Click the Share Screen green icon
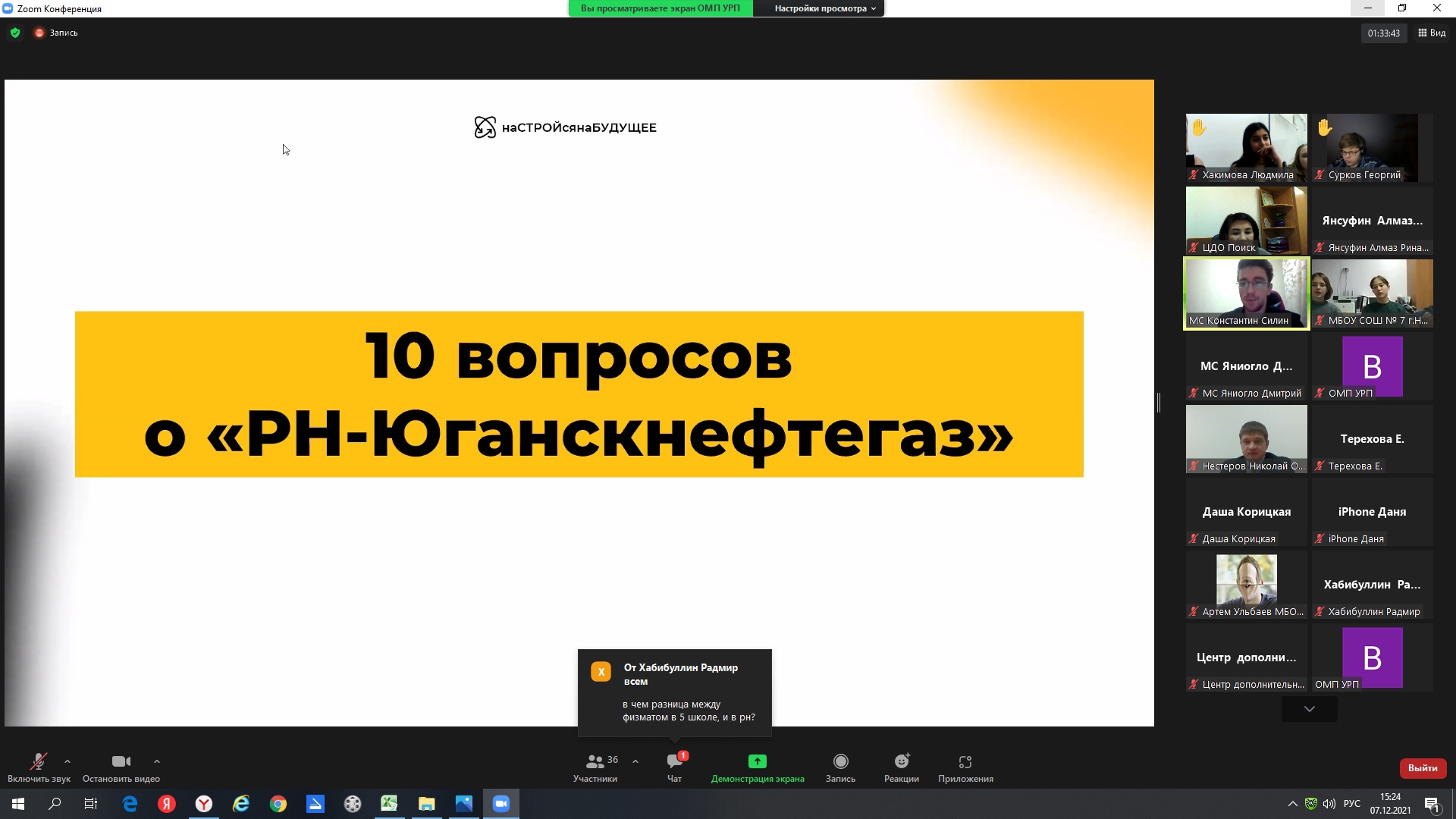The image size is (1456, 819). (757, 761)
